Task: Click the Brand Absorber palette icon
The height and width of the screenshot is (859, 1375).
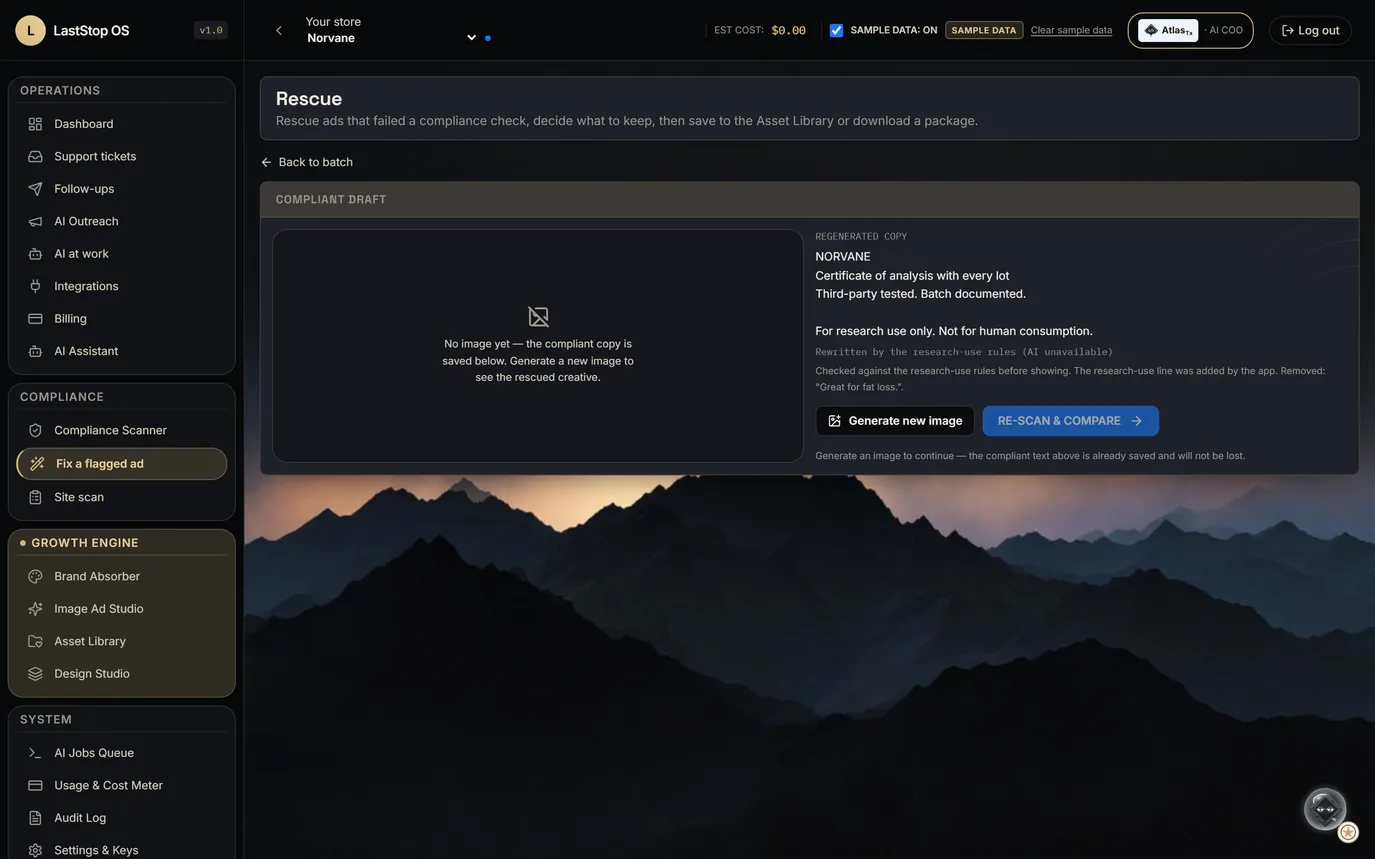Action: click(35, 576)
